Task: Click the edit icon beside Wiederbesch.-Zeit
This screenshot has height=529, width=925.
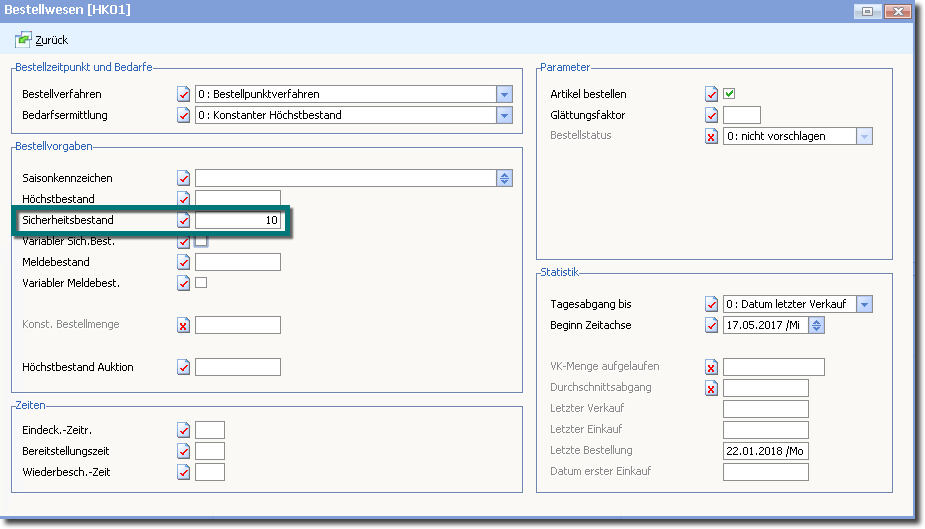Action: (x=183, y=472)
